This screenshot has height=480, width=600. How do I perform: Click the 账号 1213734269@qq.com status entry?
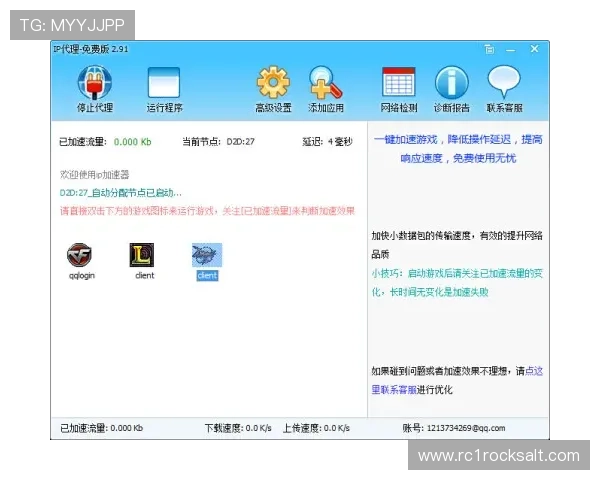click(x=454, y=428)
